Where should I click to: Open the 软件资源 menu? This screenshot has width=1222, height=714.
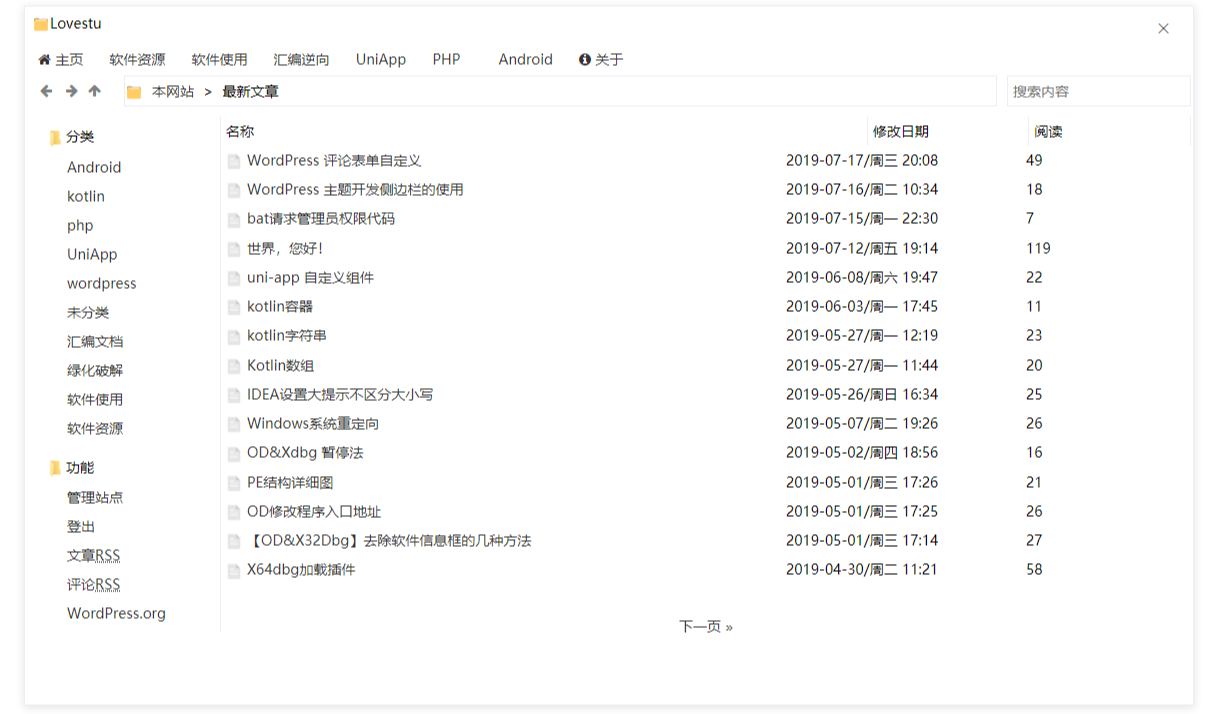pos(137,60)
